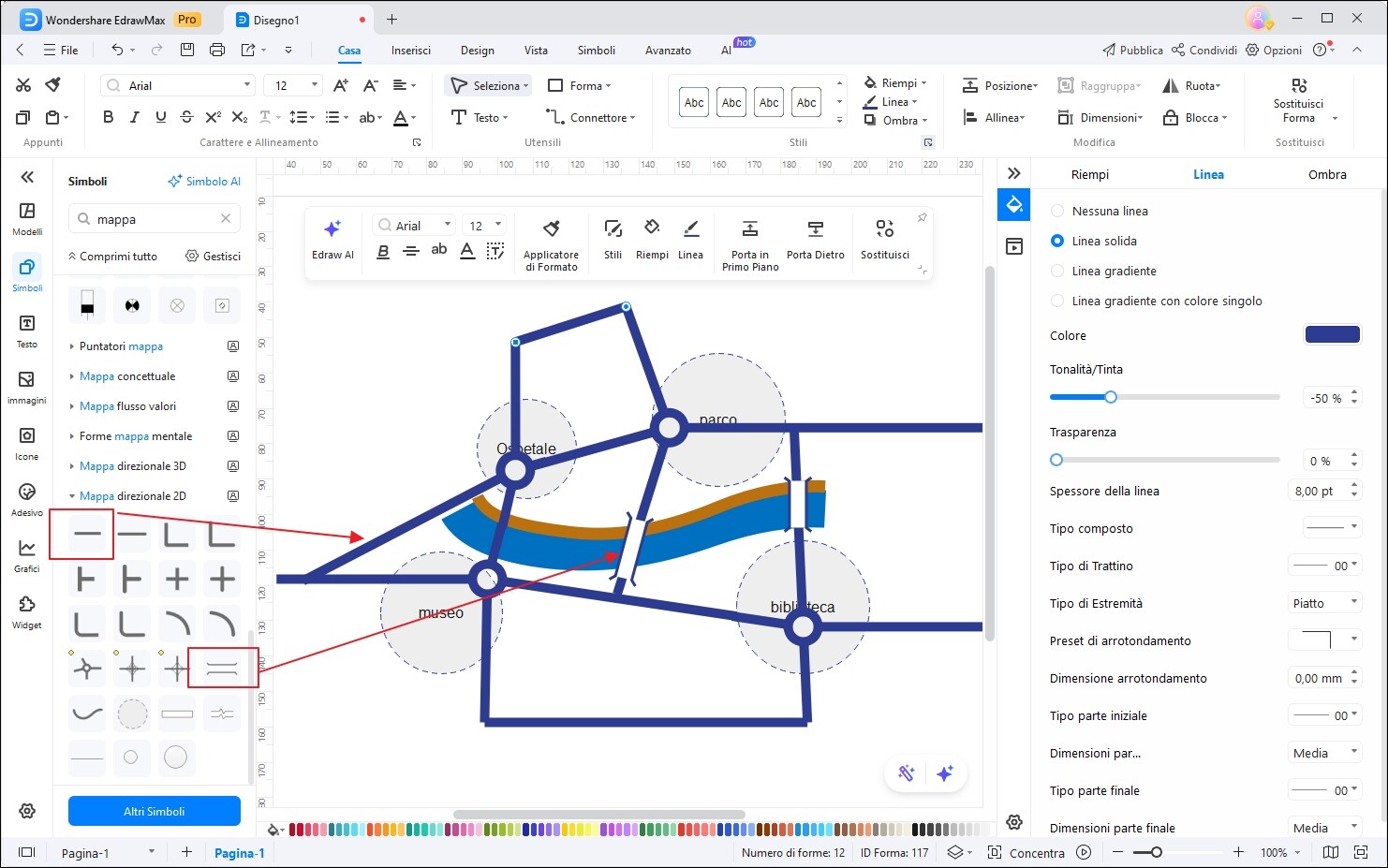
Task: Open Tipo di Estremità Piatto dropdown
Action: point(1324,603)
